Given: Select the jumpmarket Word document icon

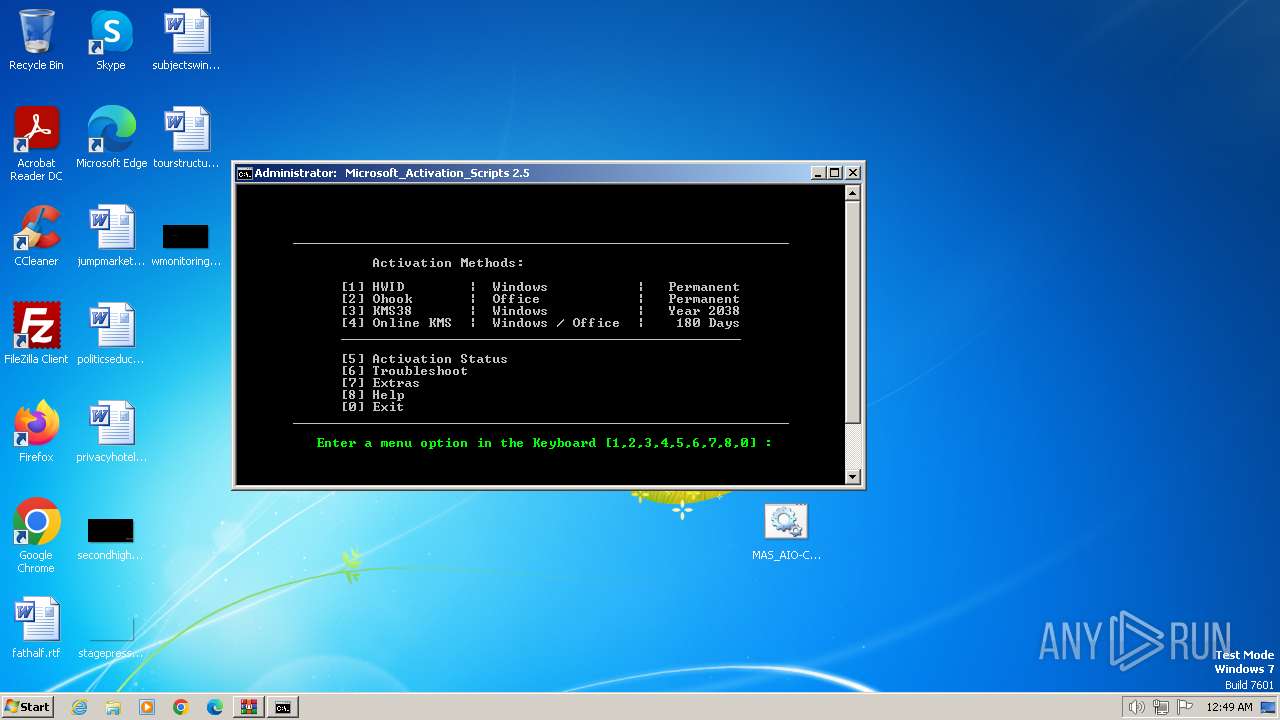Looking at the screenshot, I should tap(111, 236).
